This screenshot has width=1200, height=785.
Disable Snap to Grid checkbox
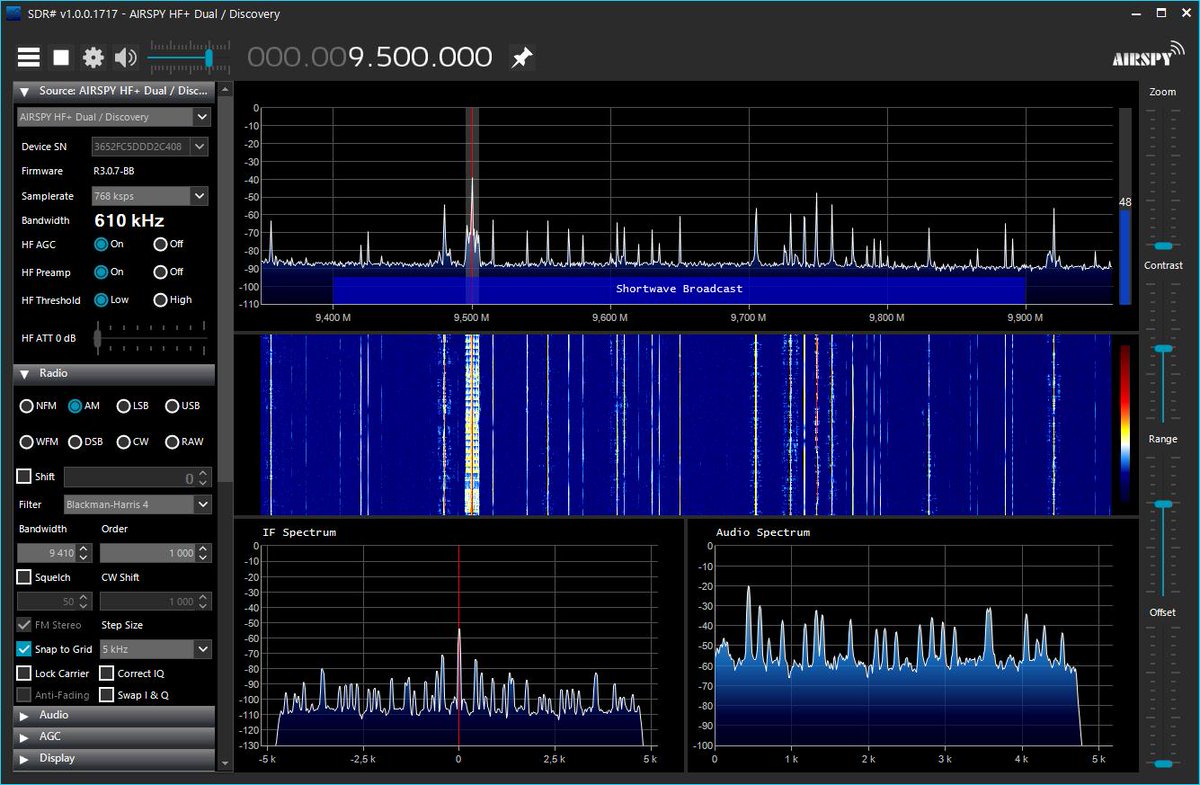(24, 649)
